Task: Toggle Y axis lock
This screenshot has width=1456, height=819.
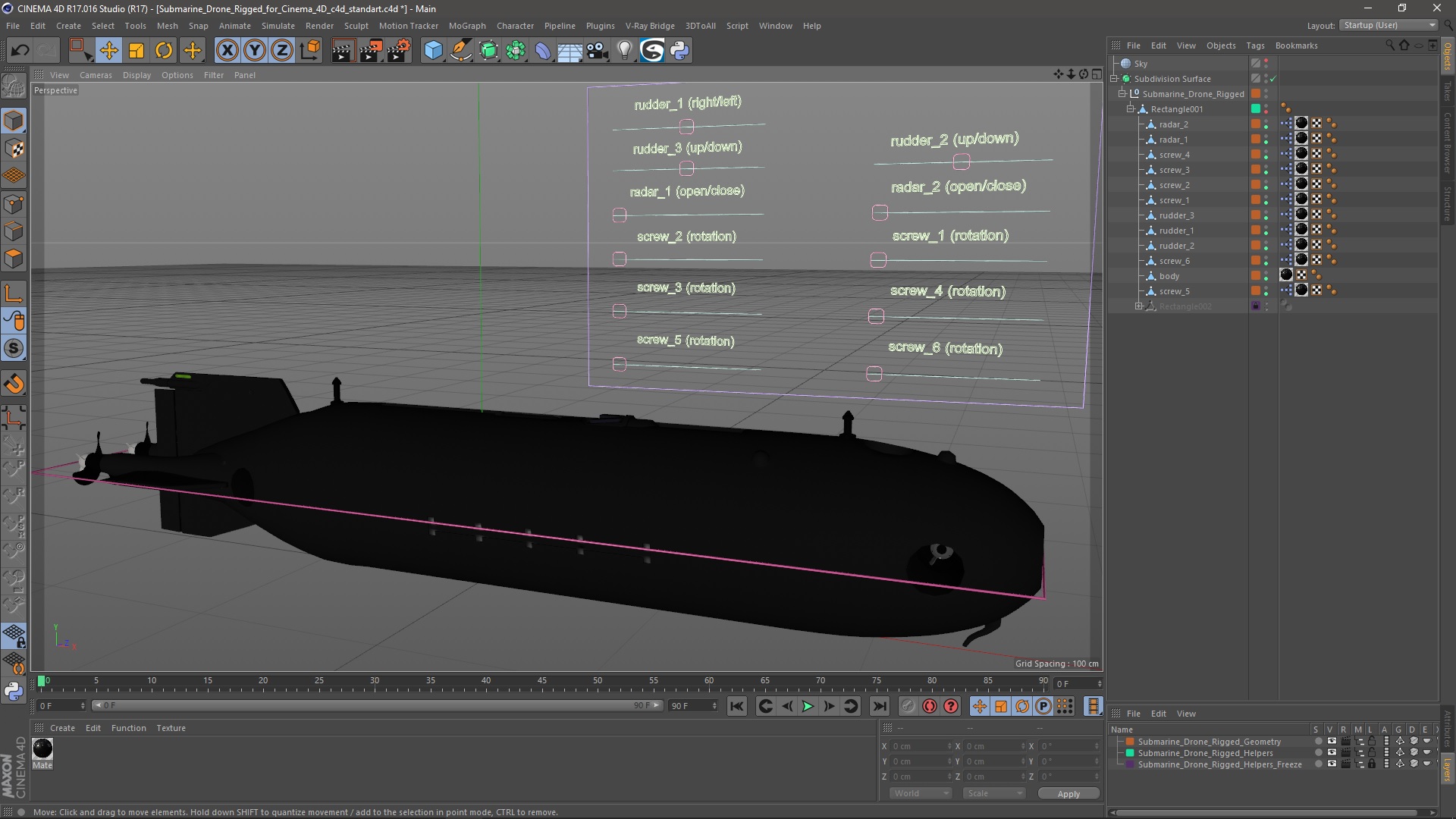Action: tap(255, 51)
